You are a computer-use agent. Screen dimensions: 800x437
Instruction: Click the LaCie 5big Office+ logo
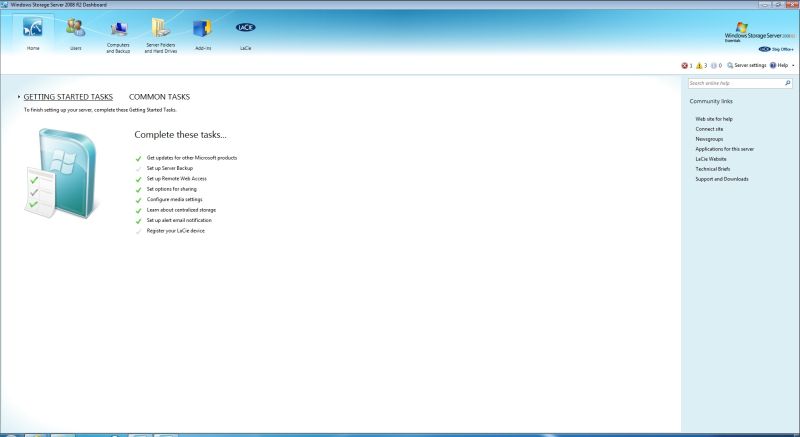776,49
